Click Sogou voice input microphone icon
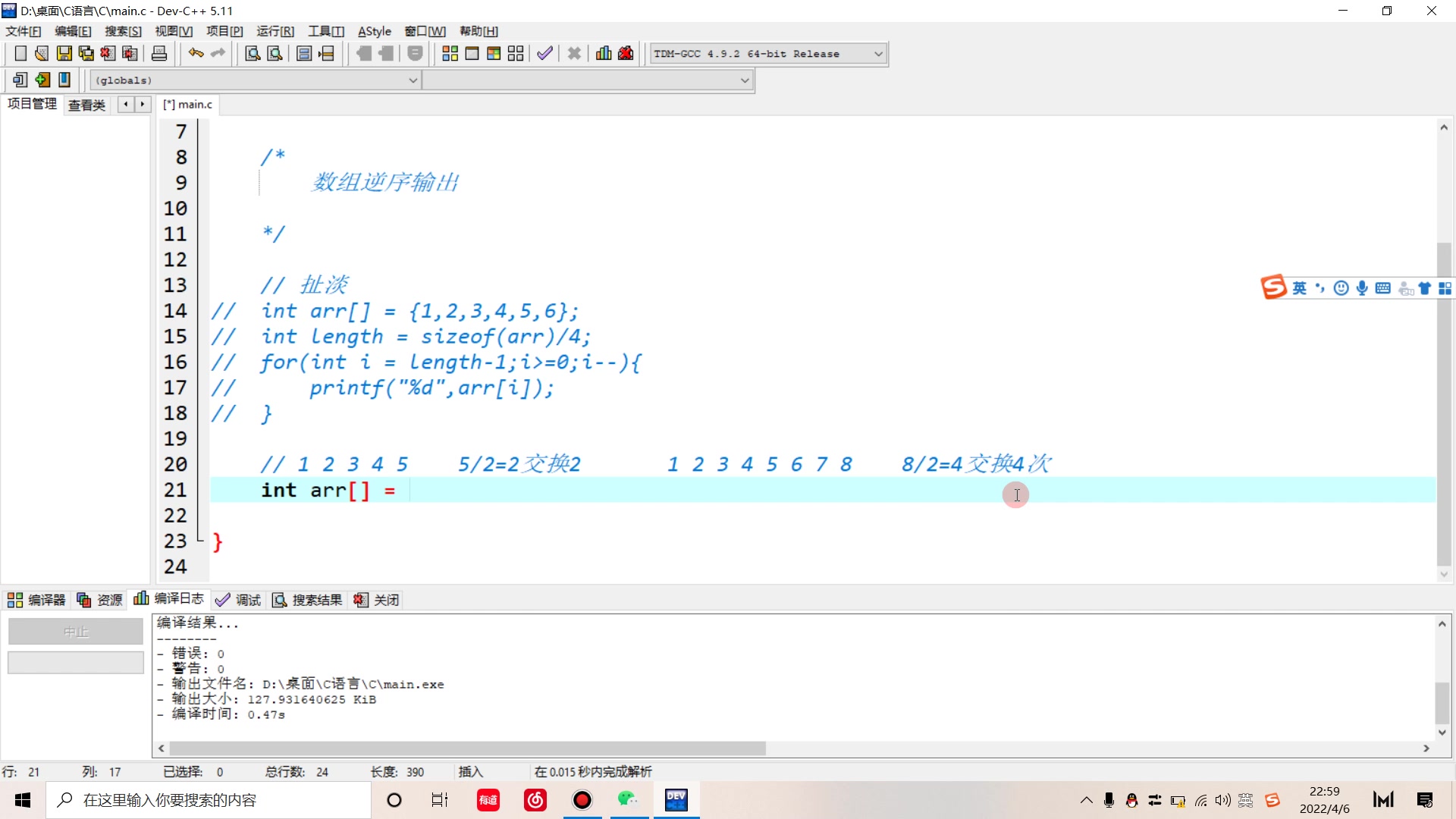Screen dimensions: 1456x819 (x=1362, y=288)
